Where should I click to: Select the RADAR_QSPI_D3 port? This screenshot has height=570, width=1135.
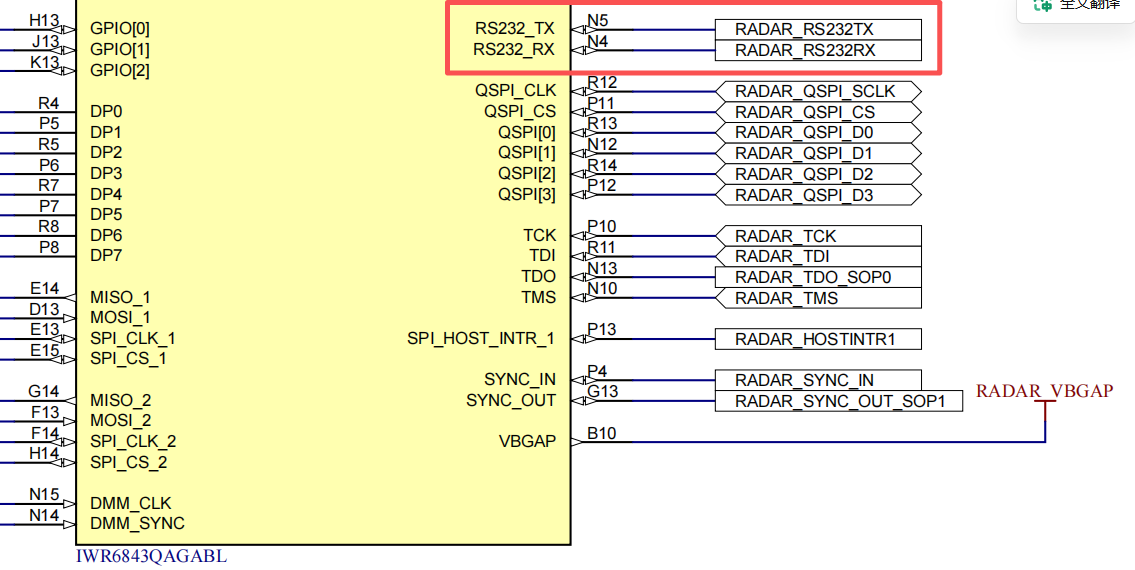(x=818, y=196)
